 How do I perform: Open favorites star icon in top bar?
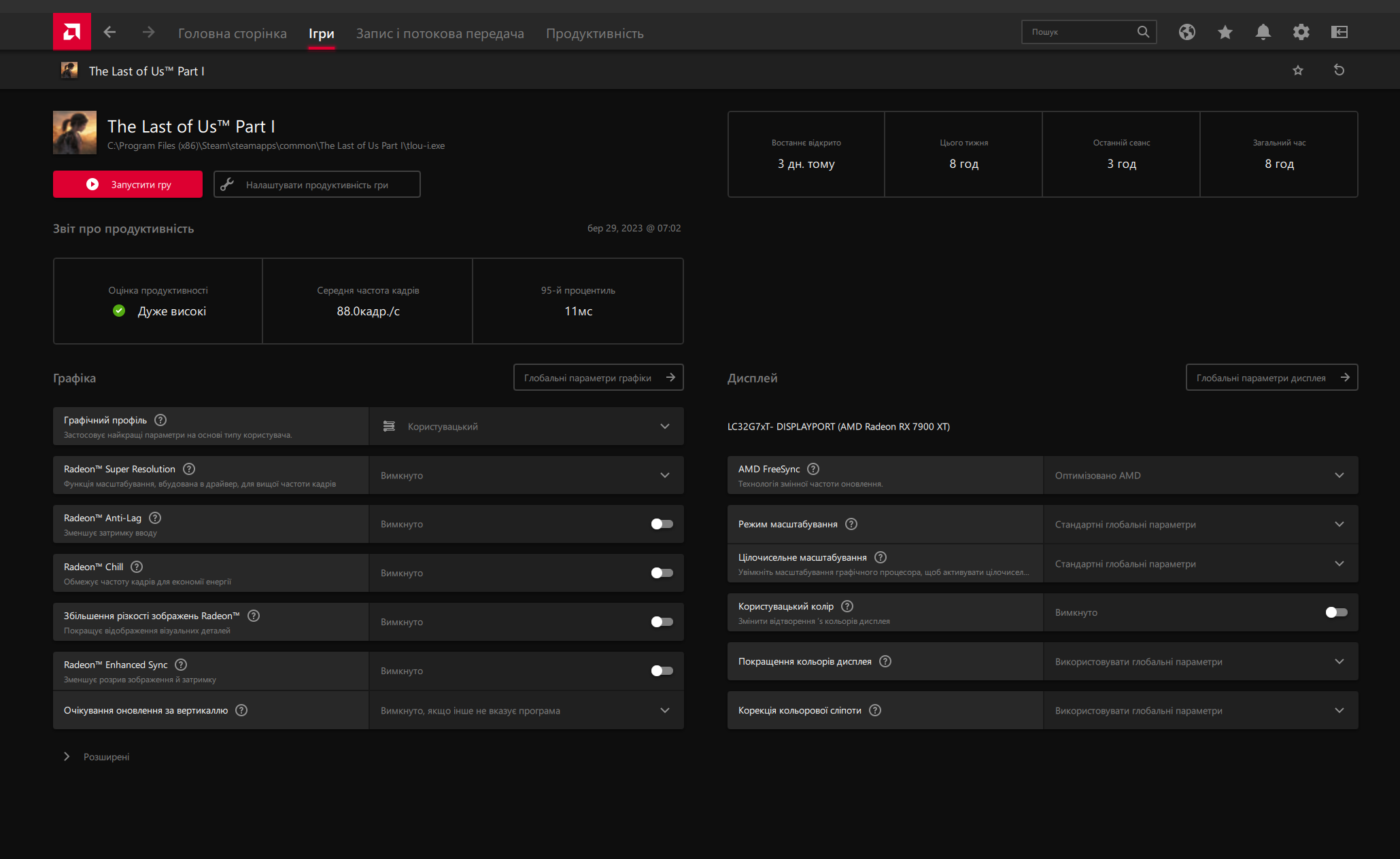[1225, 32]
